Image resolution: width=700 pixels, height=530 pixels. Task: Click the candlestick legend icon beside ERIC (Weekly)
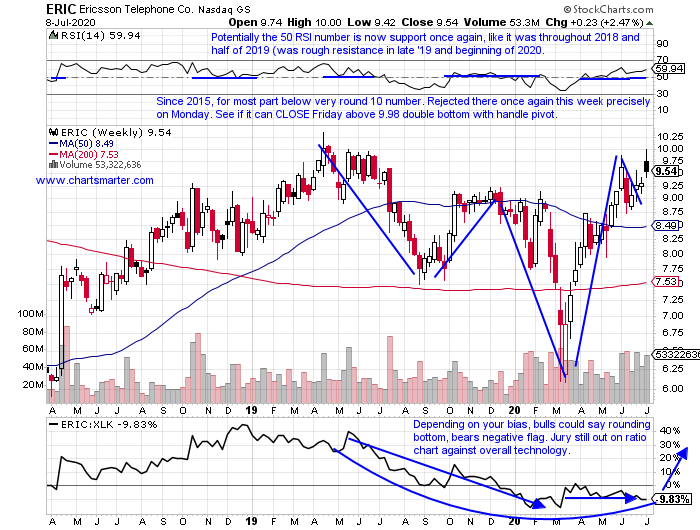coord(53,132)
